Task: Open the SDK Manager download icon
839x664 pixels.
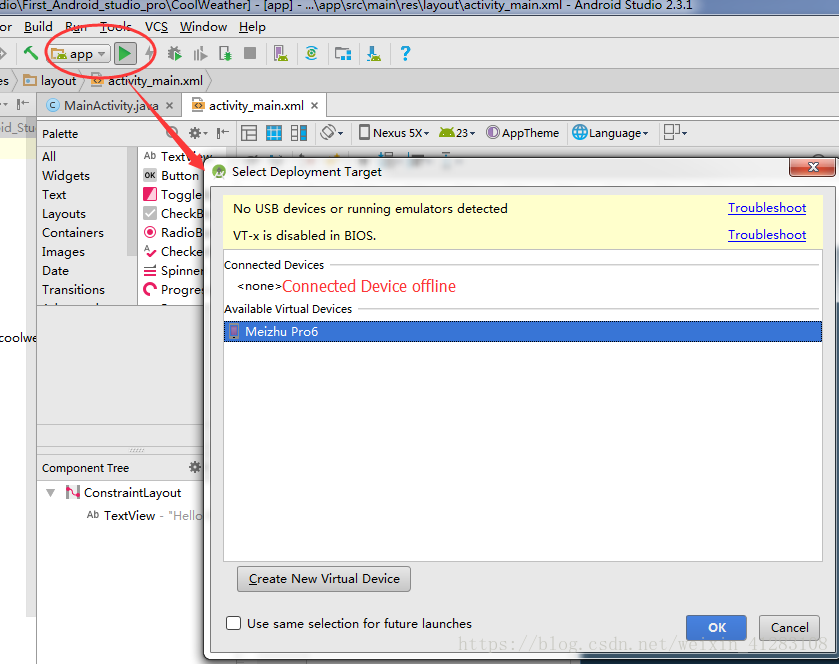Action: (373, 54)
